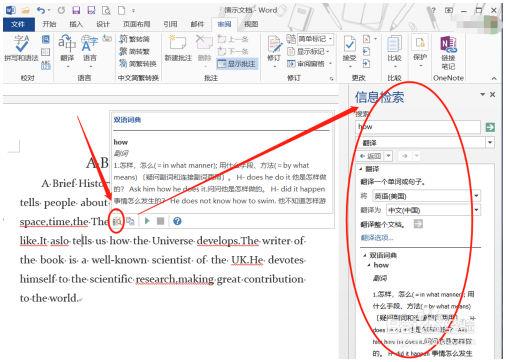Open the research service dropdown
This screenshot has width=506, height=362.
click(490, 143)
